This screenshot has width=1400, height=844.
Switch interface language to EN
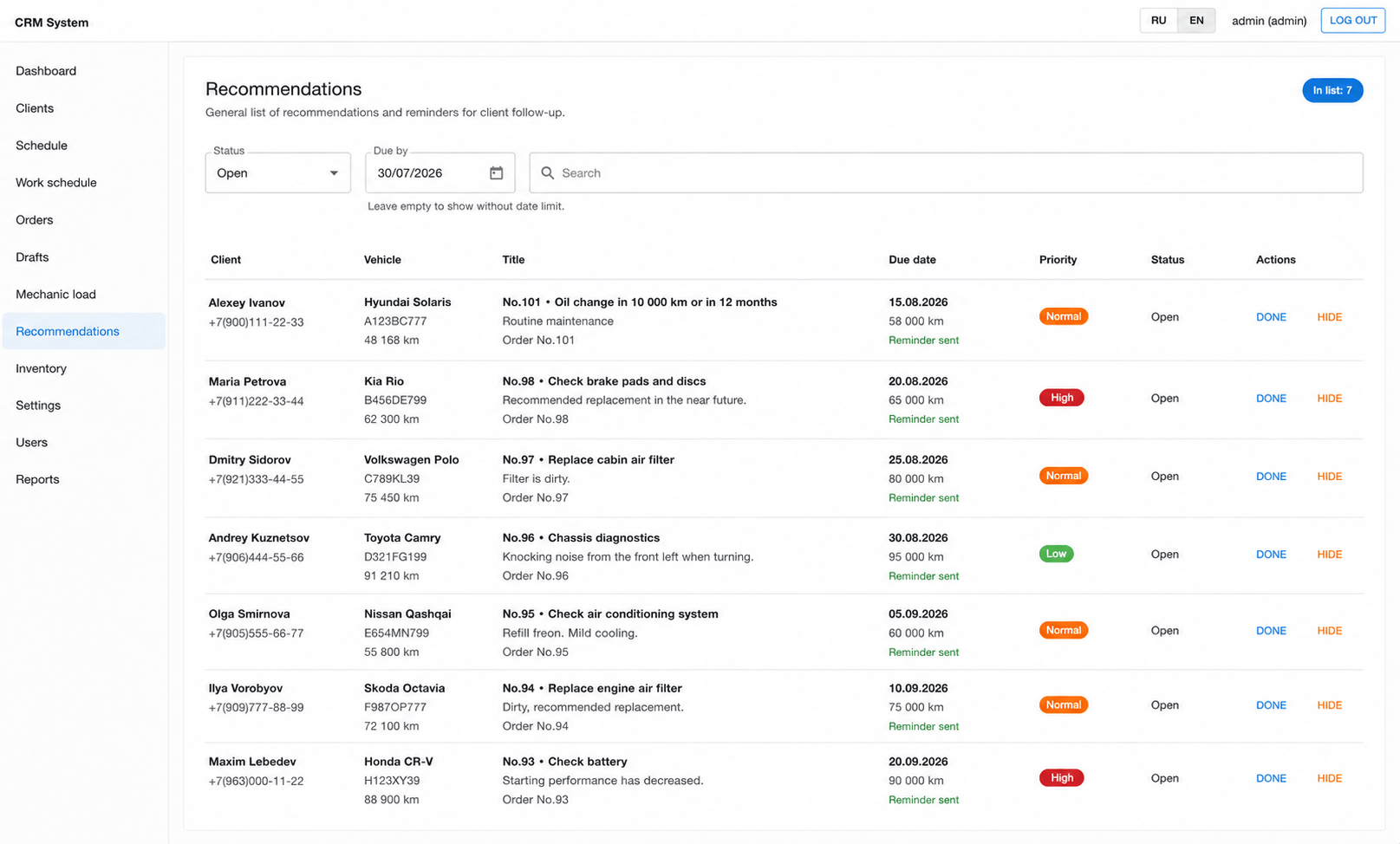click(1196, 21)
